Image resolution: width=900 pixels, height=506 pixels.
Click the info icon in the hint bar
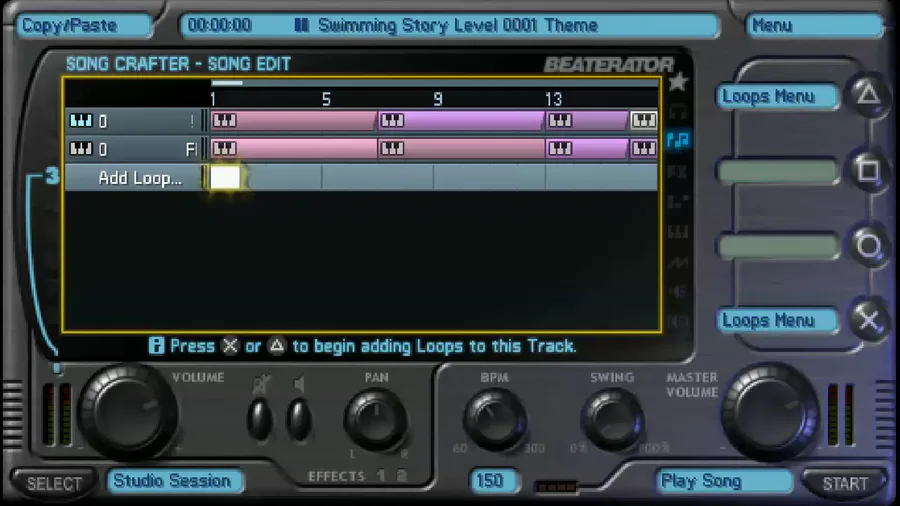[x=156, y=345]
